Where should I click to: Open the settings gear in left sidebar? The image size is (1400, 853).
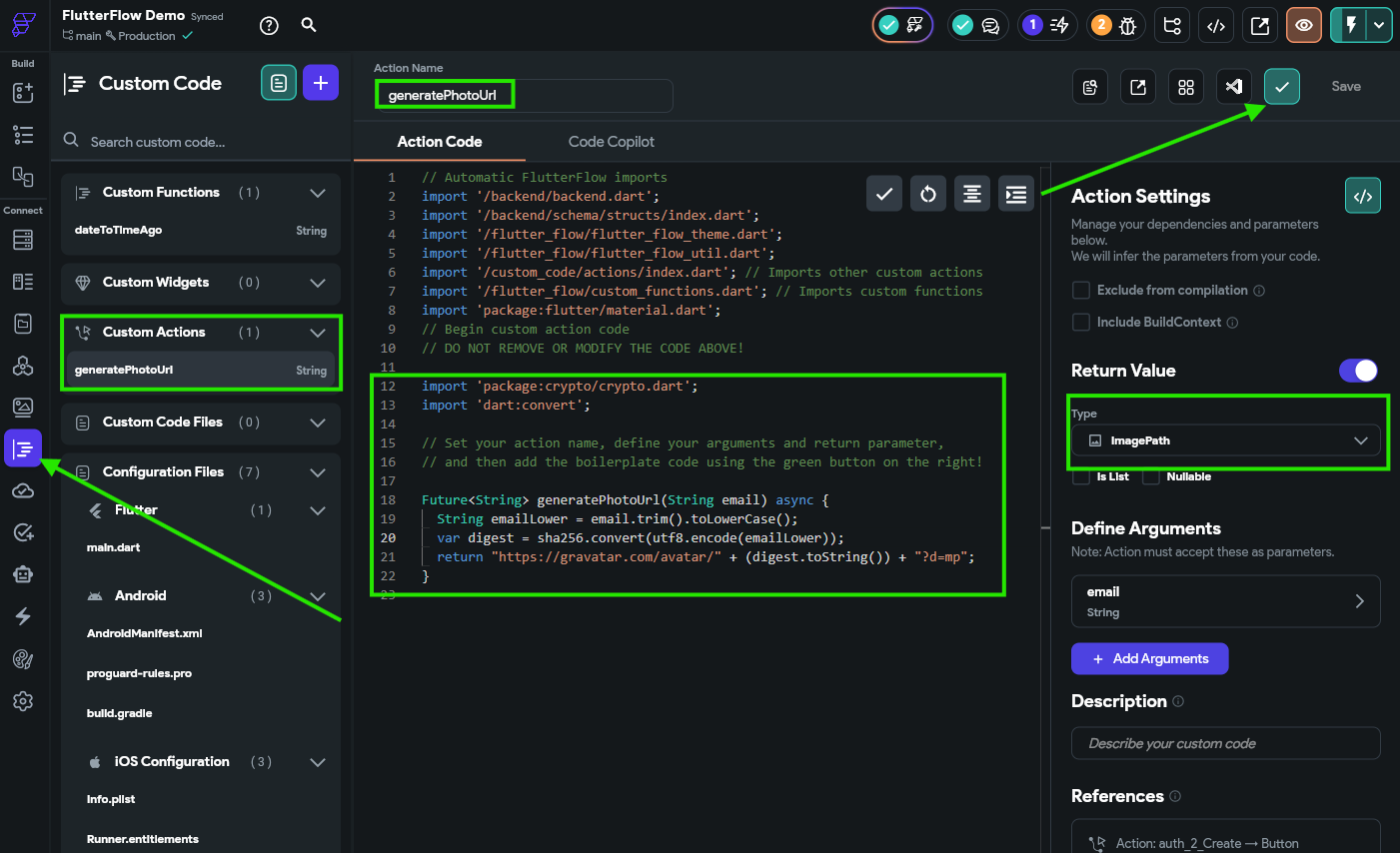(23, 701)
